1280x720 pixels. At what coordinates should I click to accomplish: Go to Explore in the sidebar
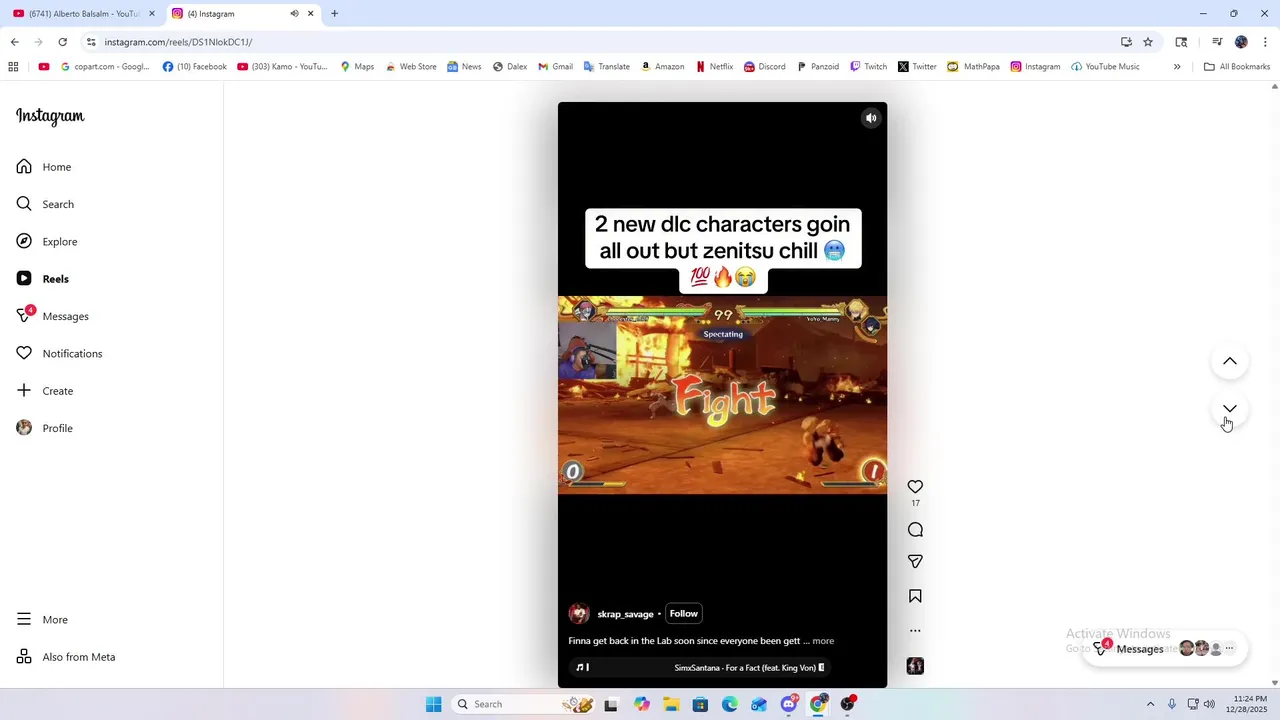pyautogui.click(x=47, y=242)
